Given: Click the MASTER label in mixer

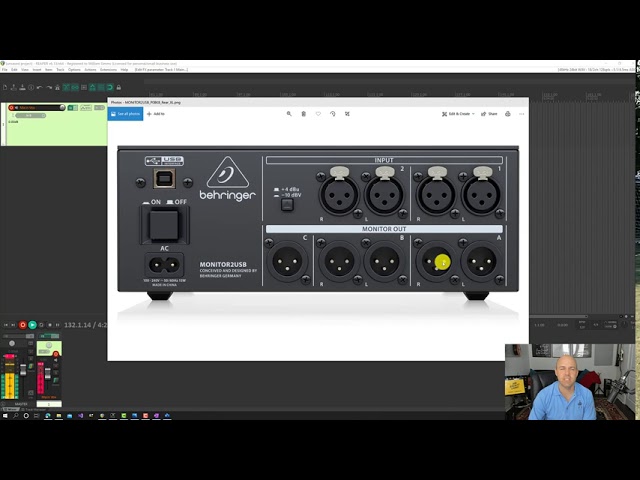Looking at the screenshot, I should pyautogui.click(x=21, y=404).
